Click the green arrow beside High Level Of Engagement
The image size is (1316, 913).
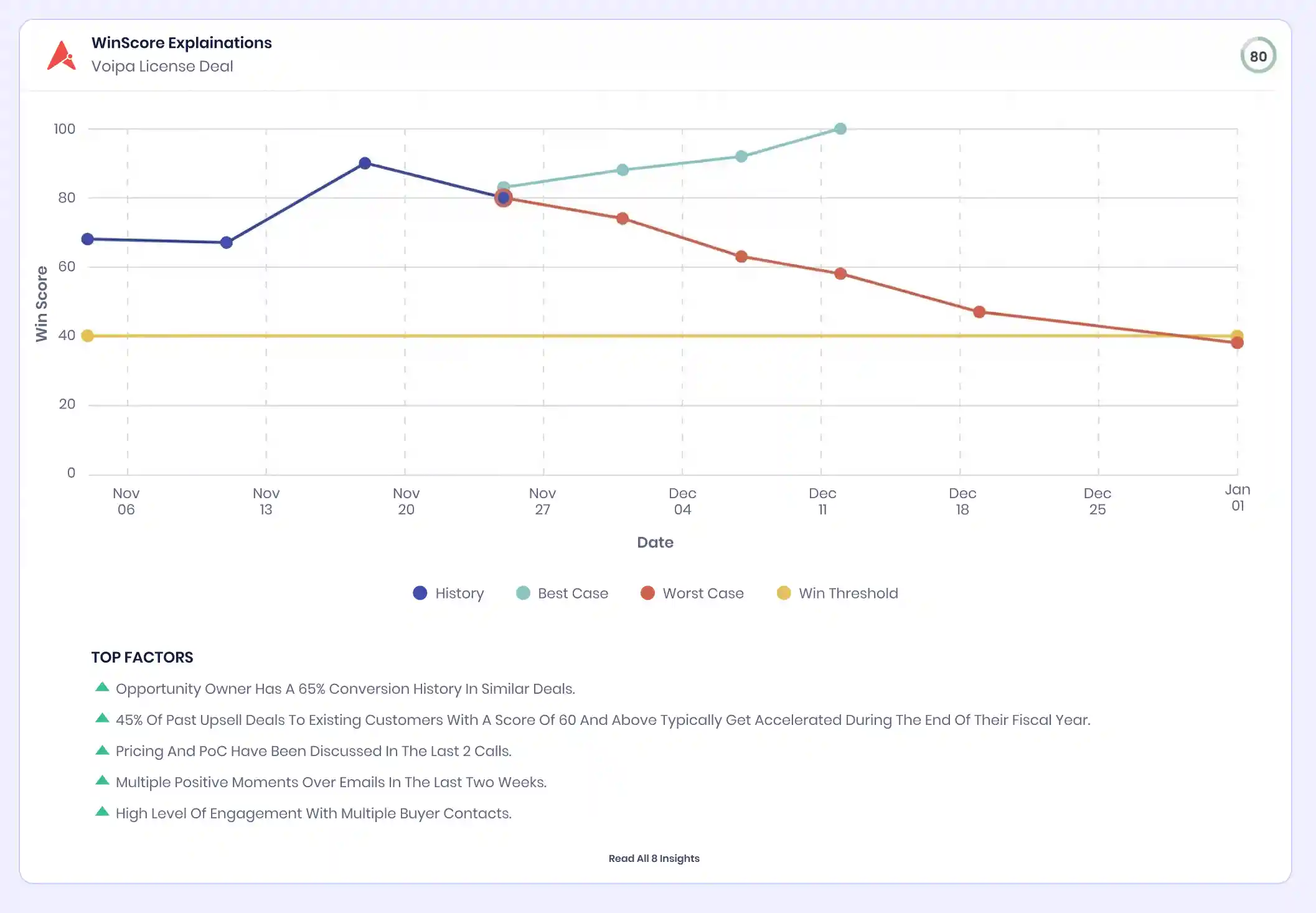[x=102, y=812]
